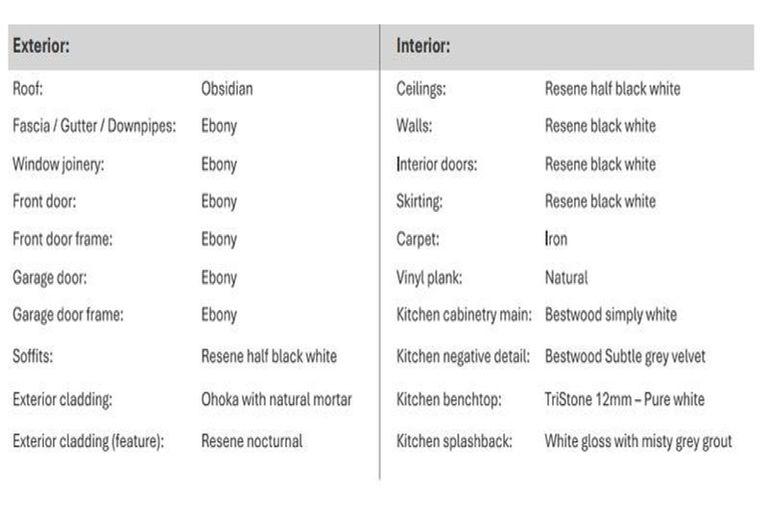The image size is (768, 512).
Task: Click the Obsidian roof value
Action: tap(227, 89)
